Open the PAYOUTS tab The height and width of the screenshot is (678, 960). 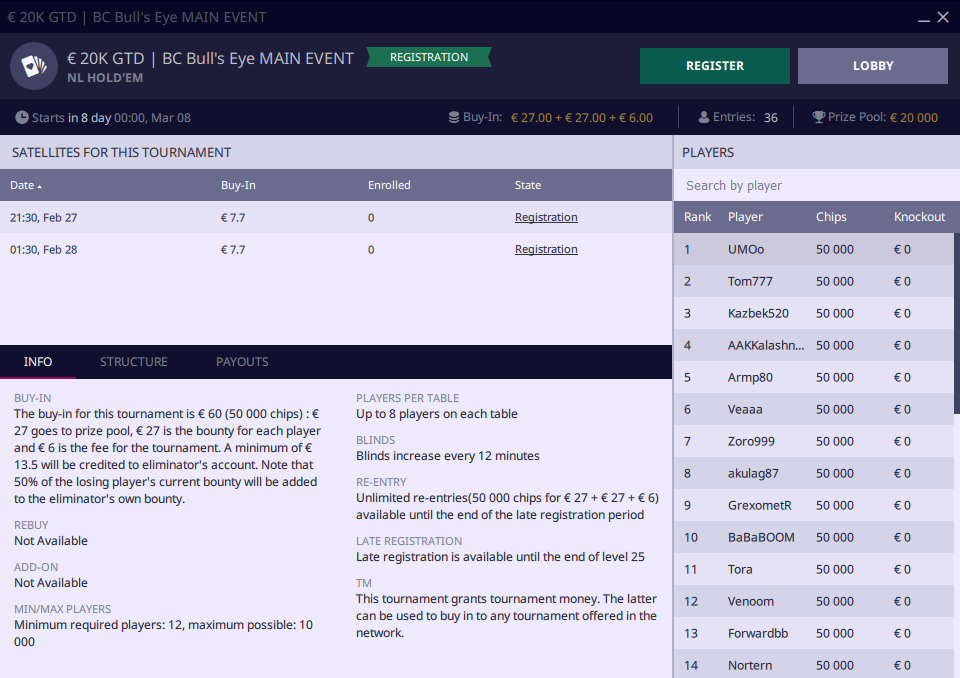242,362
